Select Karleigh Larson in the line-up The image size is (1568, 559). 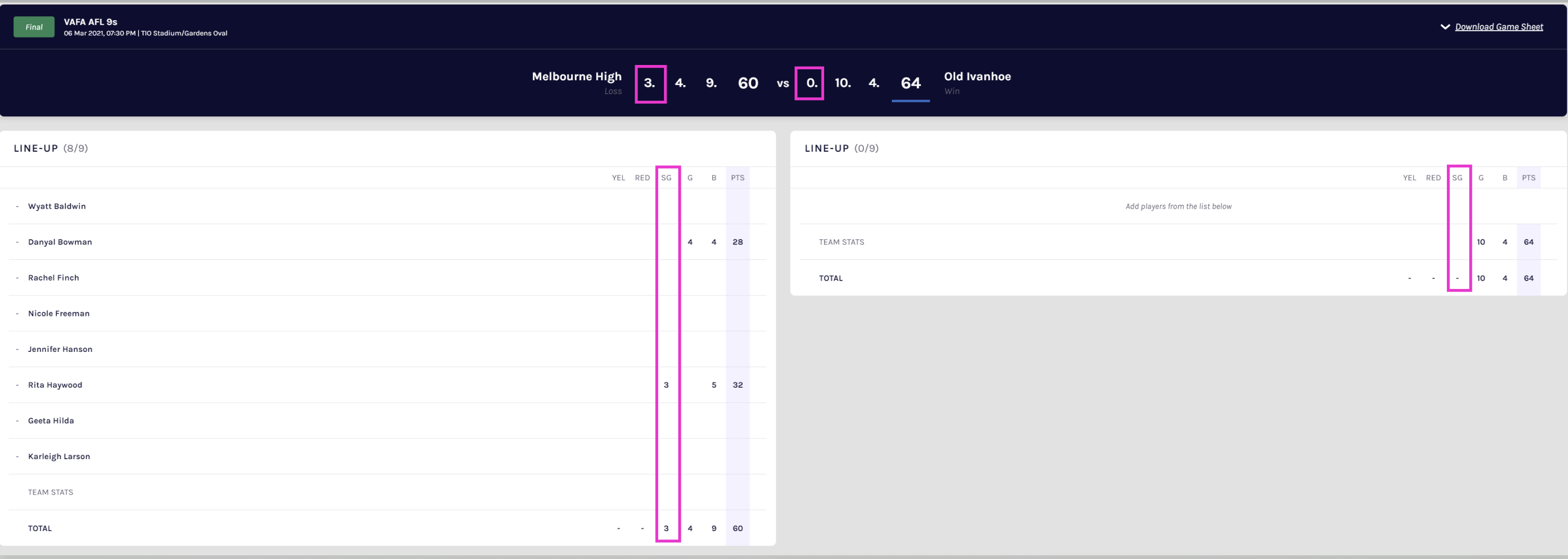coord(59,457)
